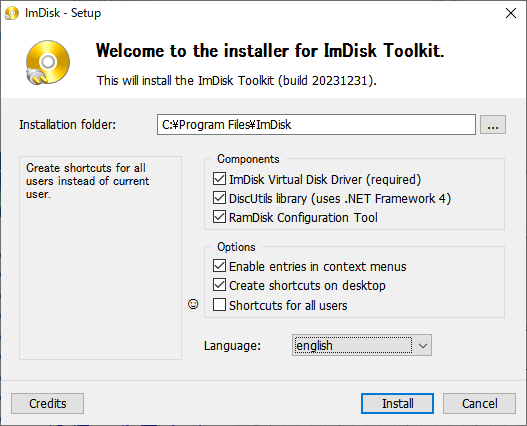Screen dimensions: 527x426
Task: Click the small ImDisk title bar icon
Action: point(12,13)
